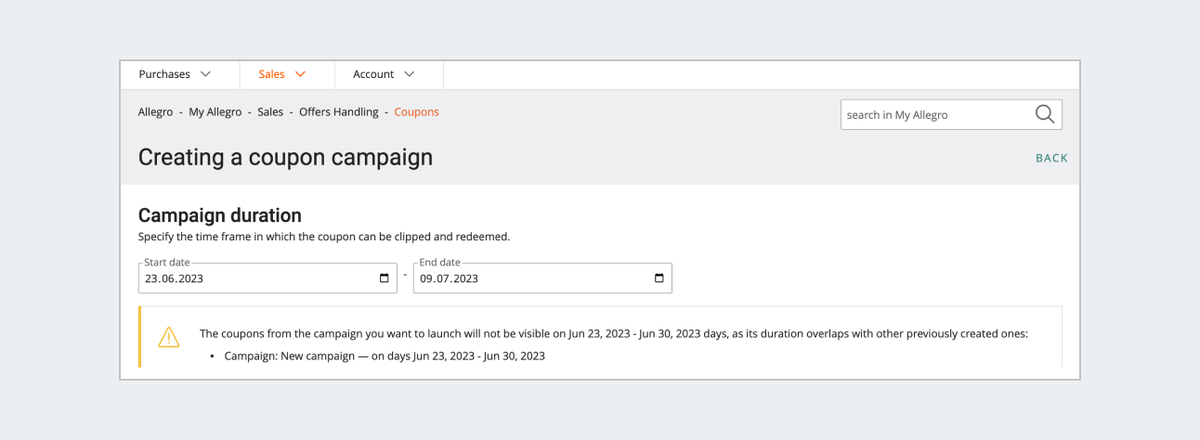
Task: Select the New campaign overlap bullet text
Action: click(385, 356)
